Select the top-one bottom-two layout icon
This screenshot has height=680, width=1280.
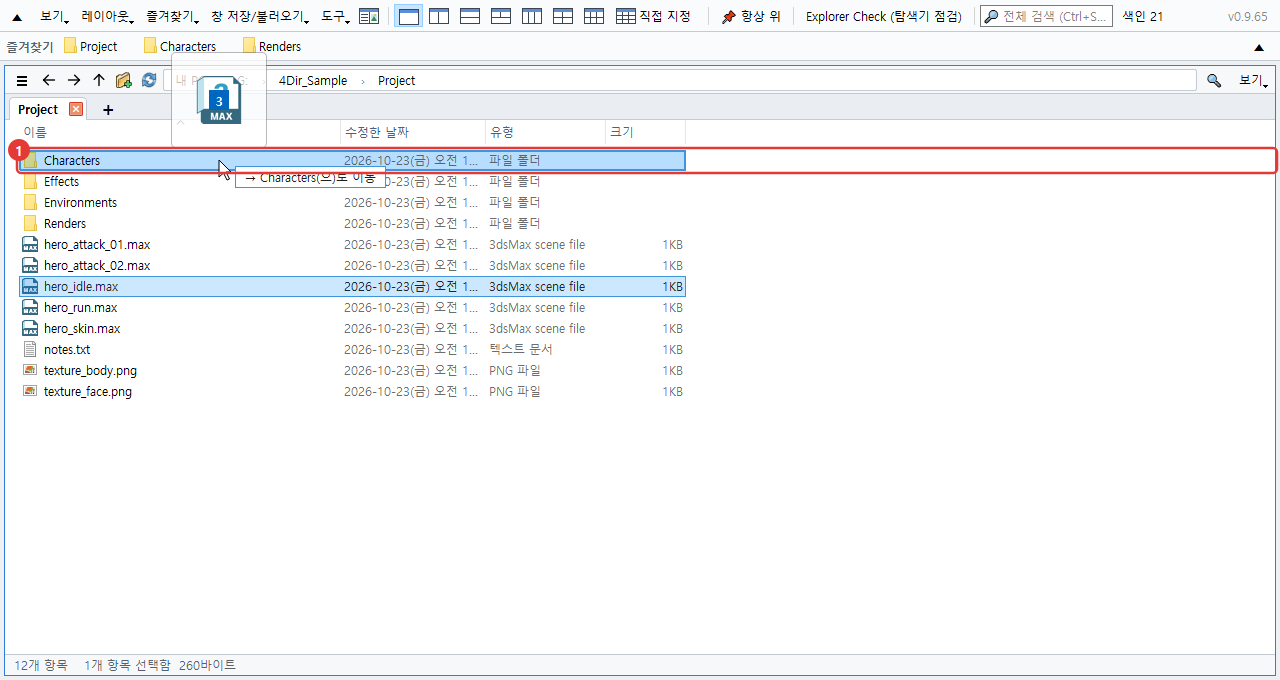click(501, 17)
